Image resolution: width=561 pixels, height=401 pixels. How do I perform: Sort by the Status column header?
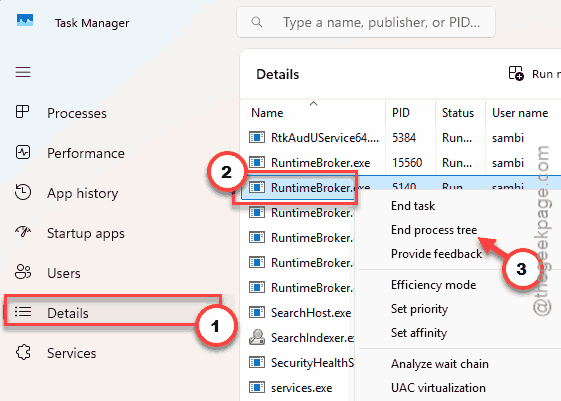pos(458,113)
